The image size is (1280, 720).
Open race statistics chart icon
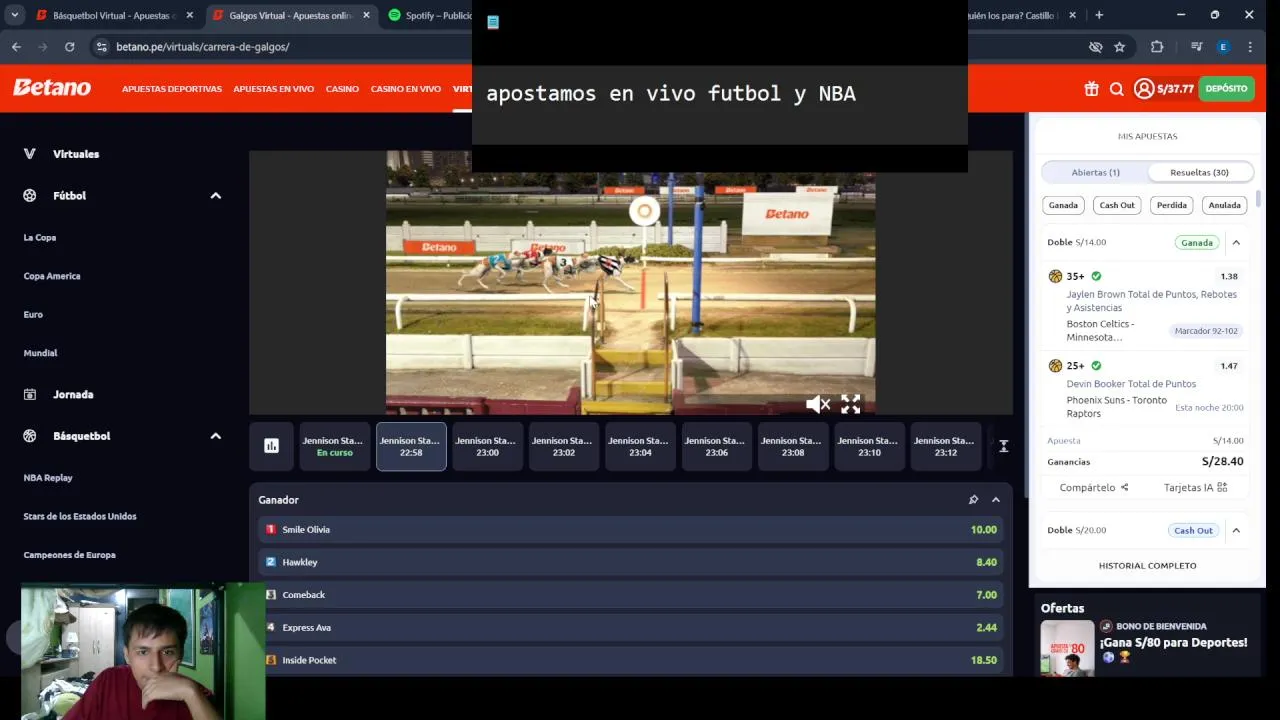271,446
